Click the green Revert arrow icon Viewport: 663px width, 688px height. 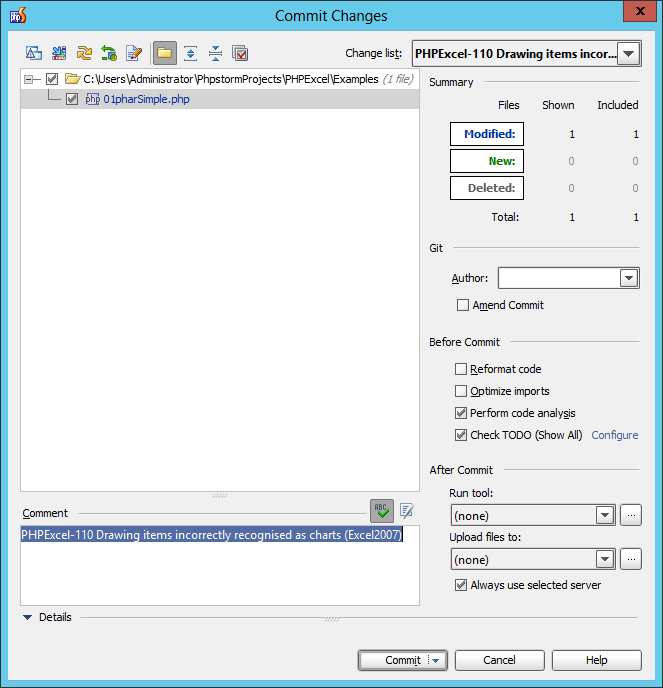click(x=109, y=54)
